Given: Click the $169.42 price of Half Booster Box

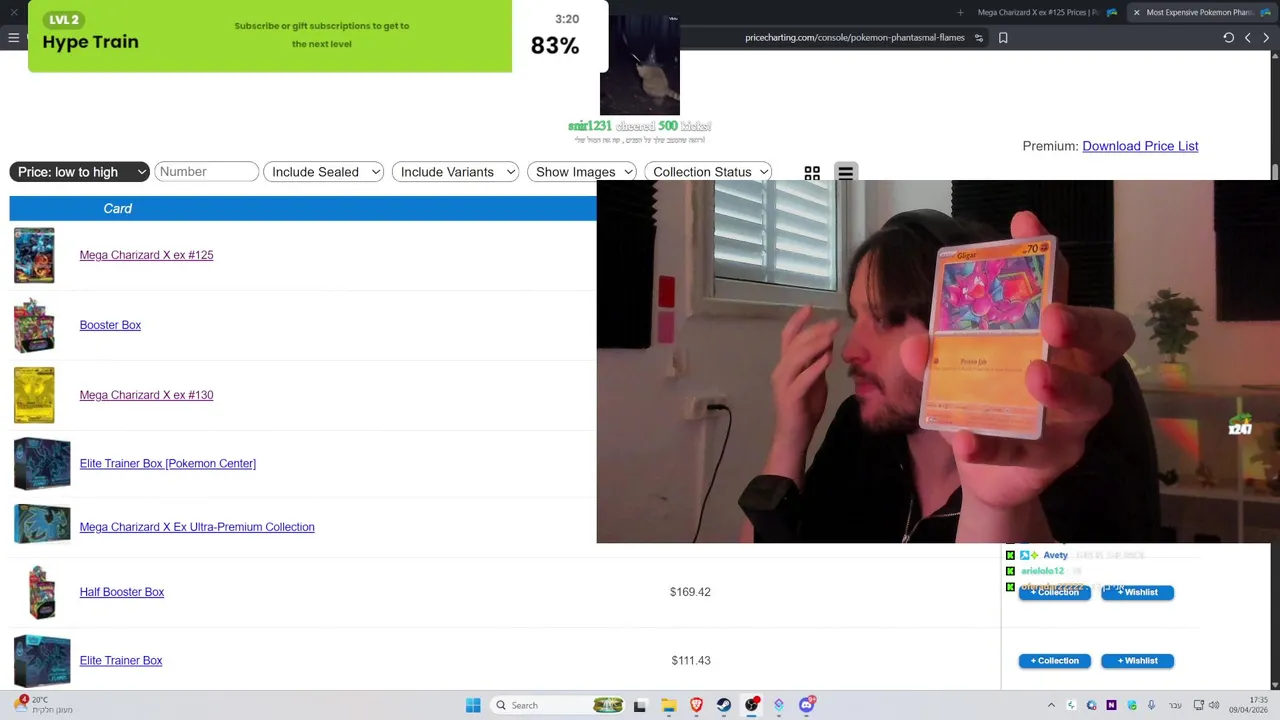Looking at the screenshot, I should coord(690,592).
